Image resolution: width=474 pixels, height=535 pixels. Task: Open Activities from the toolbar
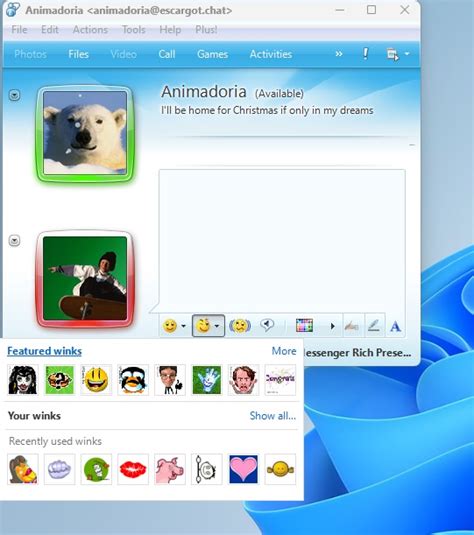[271, 54]
